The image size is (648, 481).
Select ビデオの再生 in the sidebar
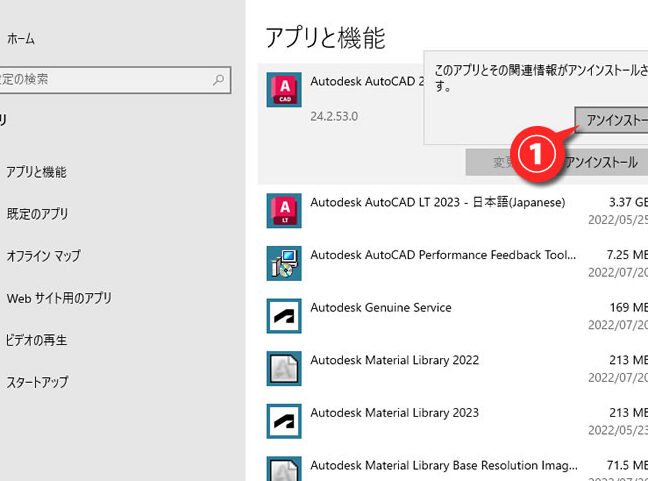click(x=36, y=340)
